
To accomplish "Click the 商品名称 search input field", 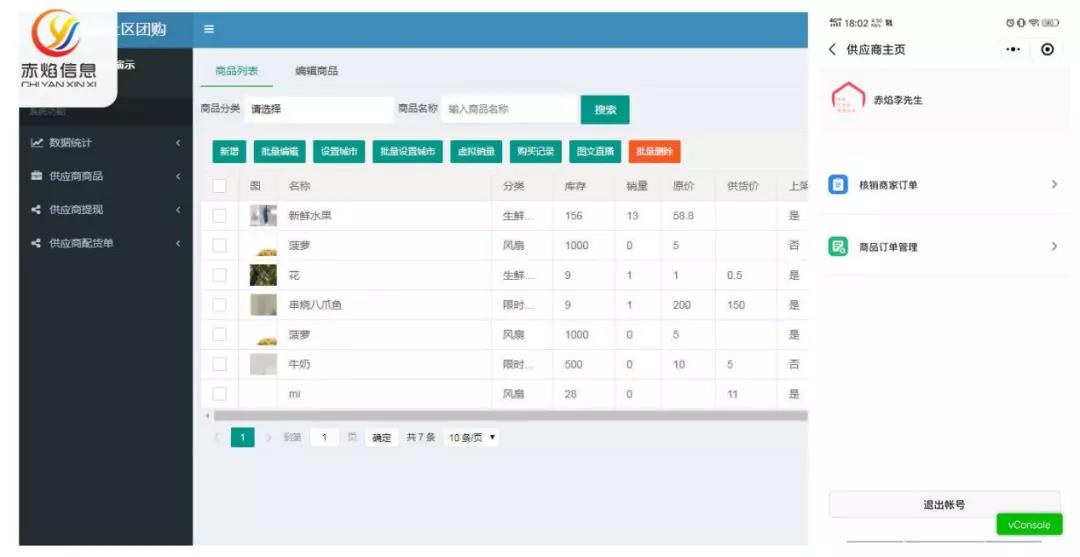I will 510,109.
